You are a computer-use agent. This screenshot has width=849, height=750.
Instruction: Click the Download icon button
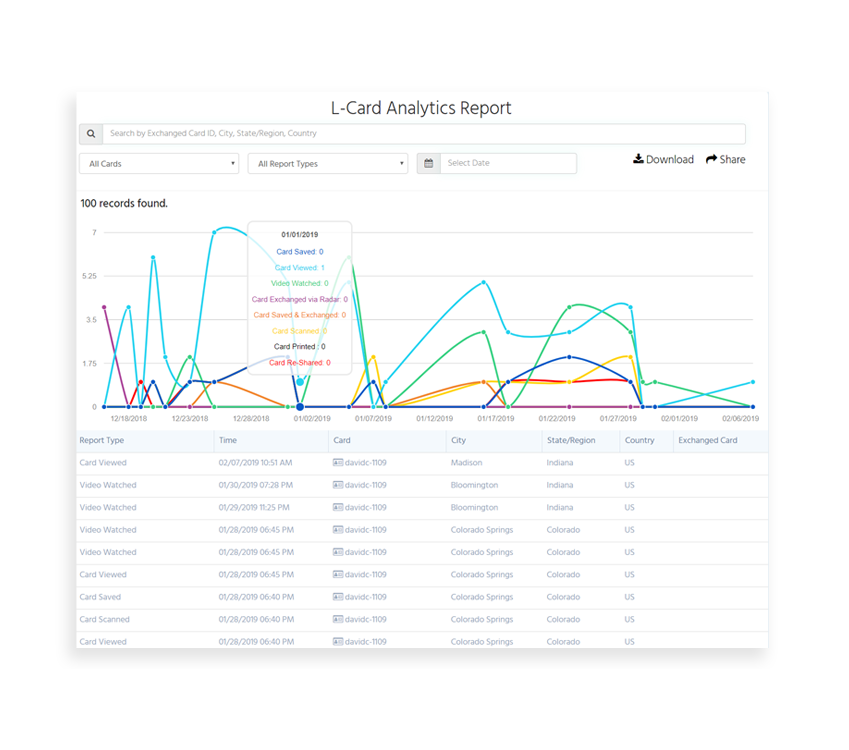pyautogui.click(x=639, y=159)
